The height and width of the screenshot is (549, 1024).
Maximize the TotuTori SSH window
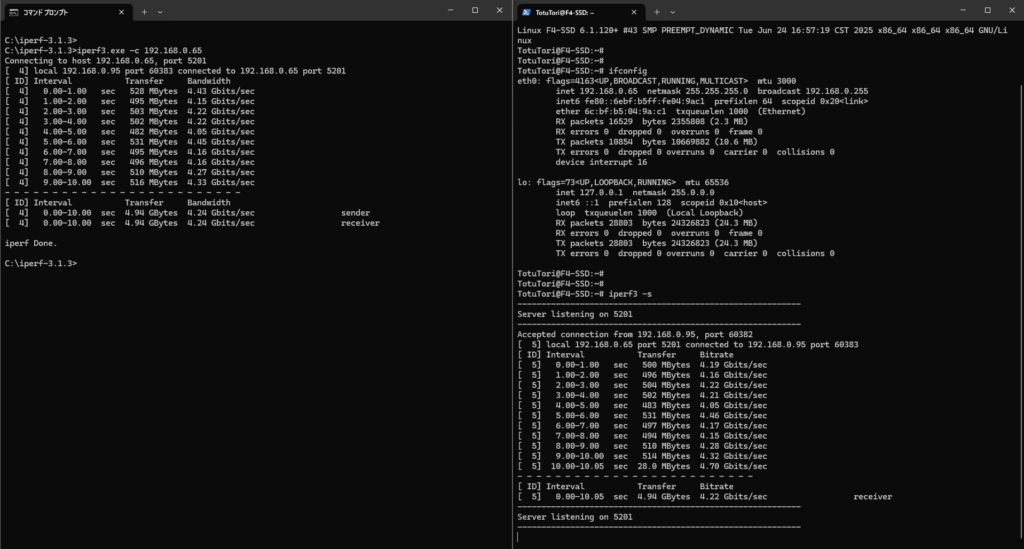click(987, 10)
